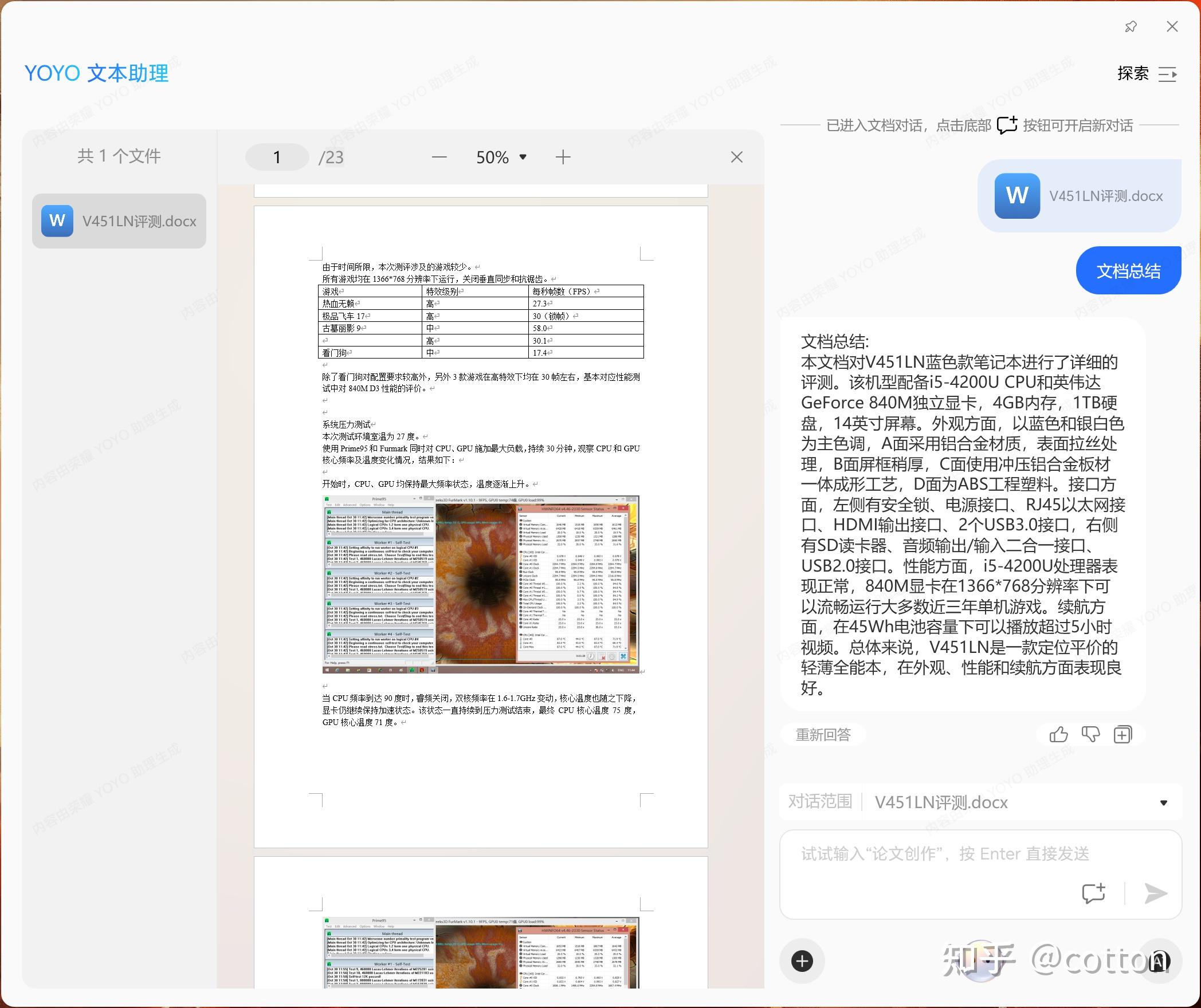This screenshot has width=1201, height=1008.
Task: Click table header 特效级别
Action: [x=475, y=291]
